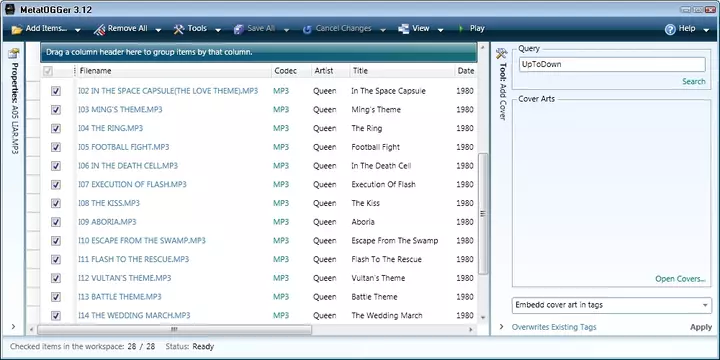Open the Properties panel sidebar icon

(14, 53)
